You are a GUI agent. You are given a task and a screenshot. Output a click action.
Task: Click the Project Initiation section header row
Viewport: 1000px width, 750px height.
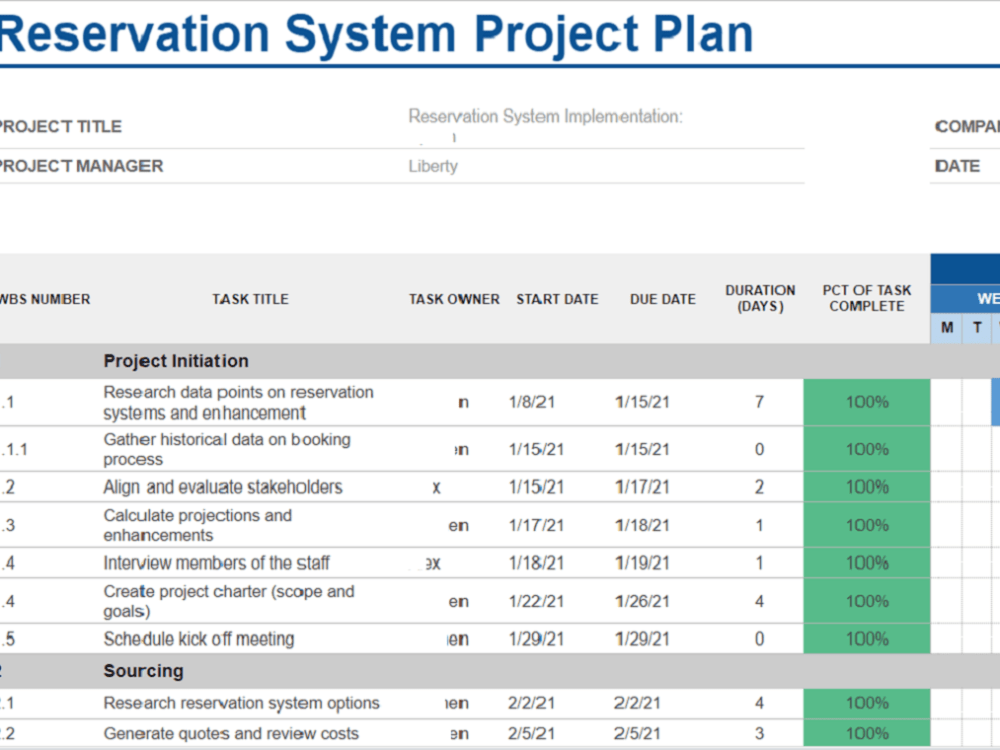[175, 361]
